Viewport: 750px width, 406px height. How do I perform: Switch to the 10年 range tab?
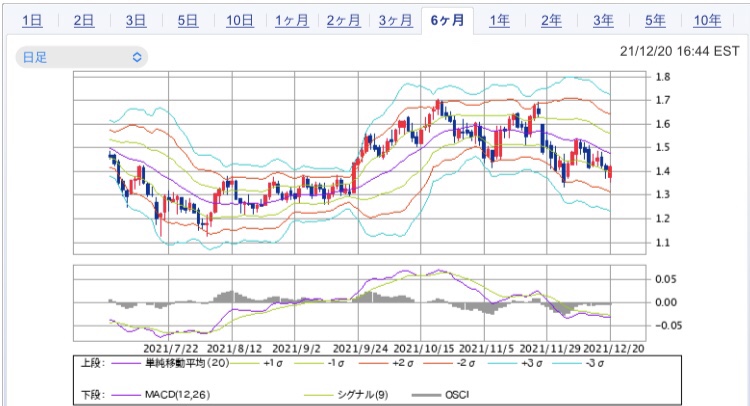tap(707, 20)
